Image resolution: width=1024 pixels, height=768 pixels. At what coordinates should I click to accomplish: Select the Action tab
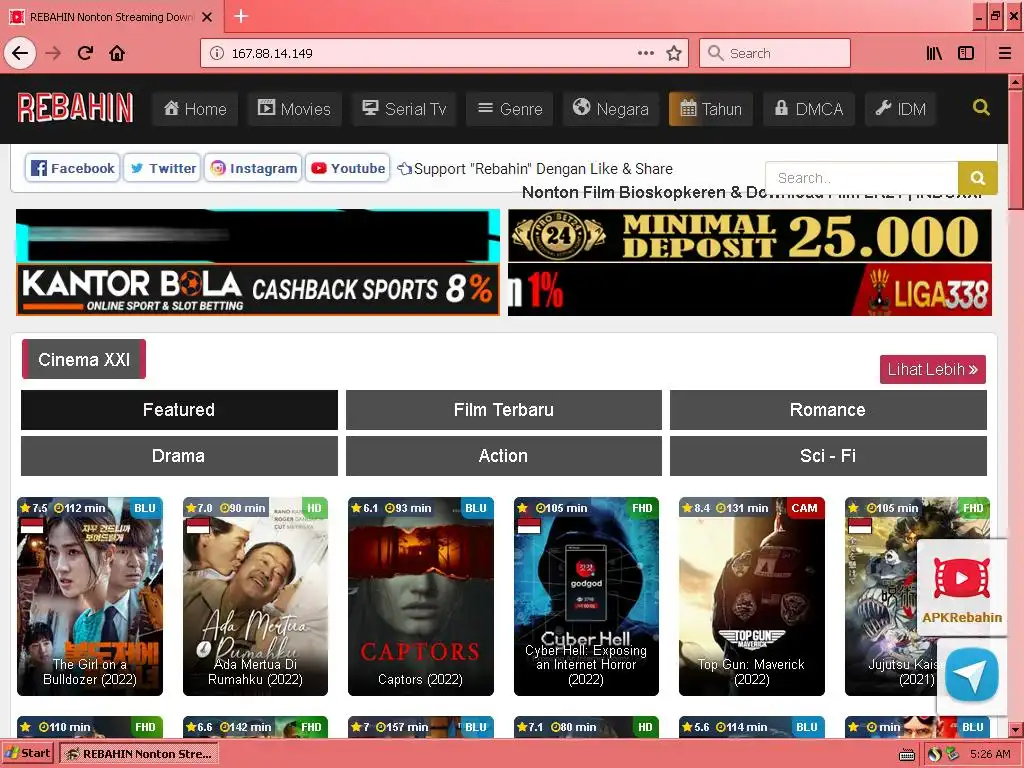504,456
